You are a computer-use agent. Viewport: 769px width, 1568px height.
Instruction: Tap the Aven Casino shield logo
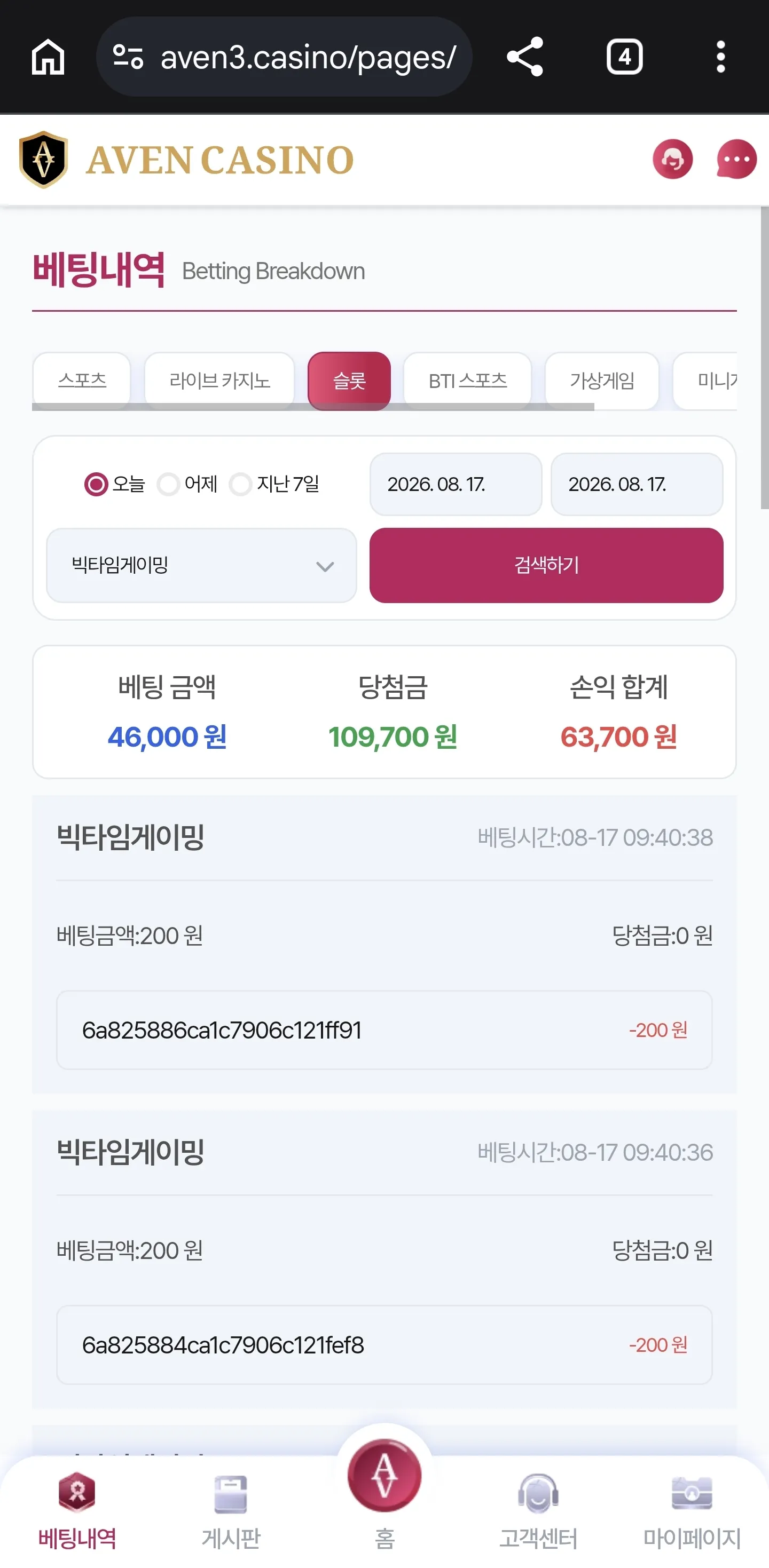point(43,160)
